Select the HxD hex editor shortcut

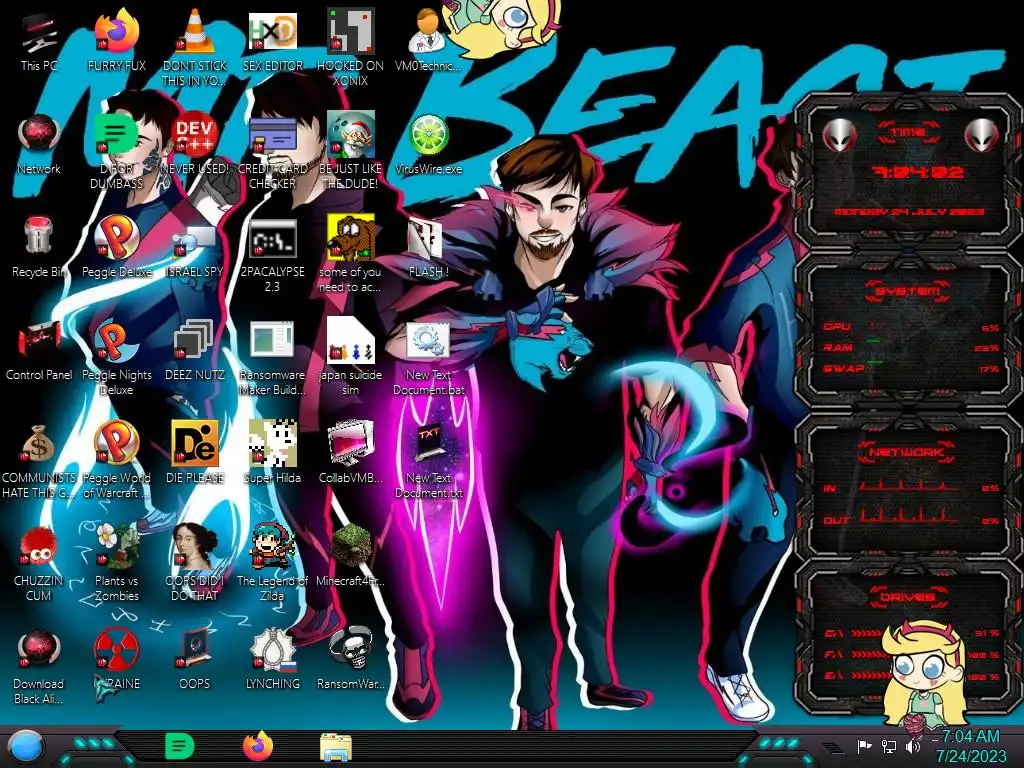pos(272,40)
